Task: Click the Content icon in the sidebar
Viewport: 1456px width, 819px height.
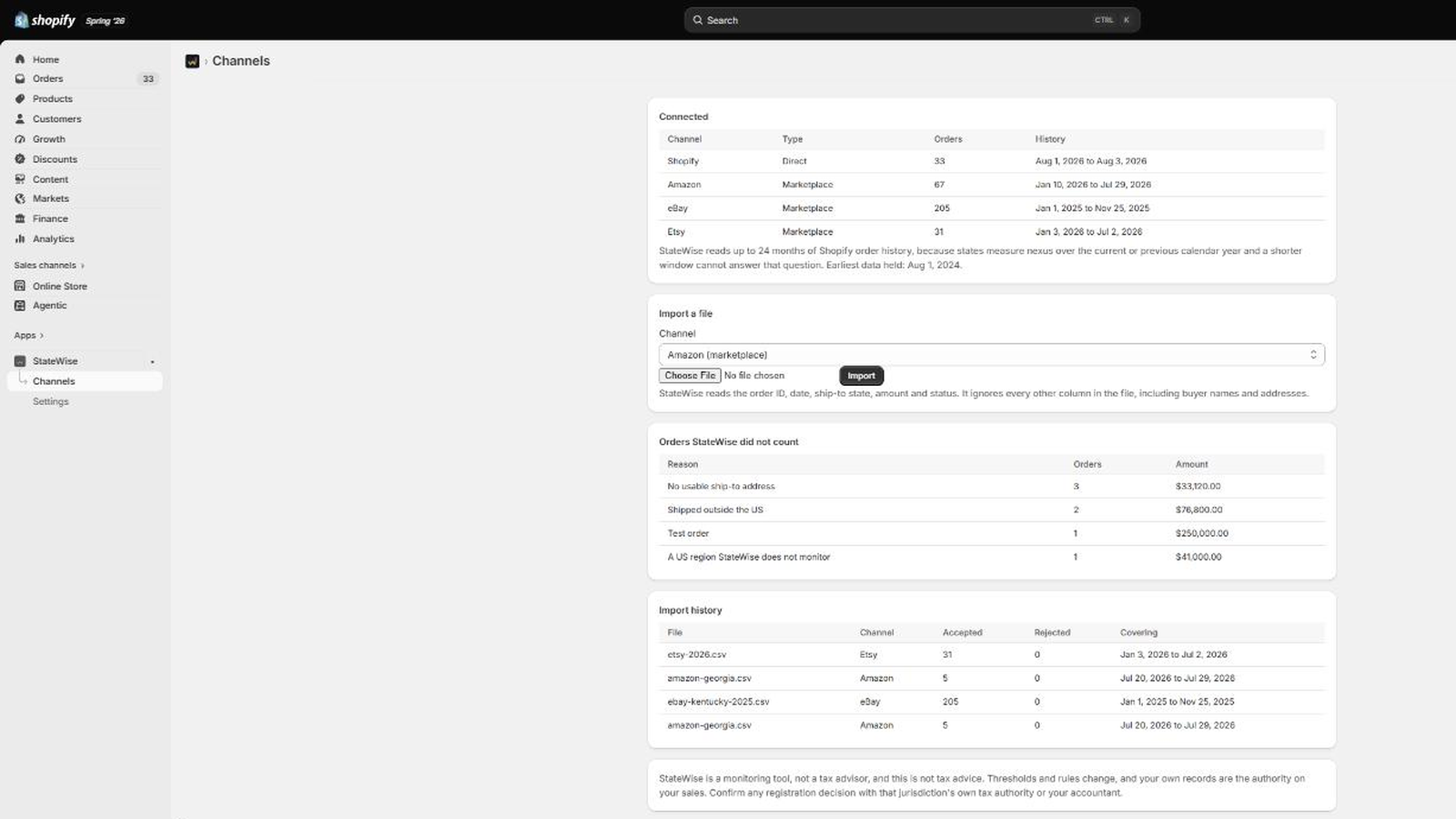Action: pos(20,179)
